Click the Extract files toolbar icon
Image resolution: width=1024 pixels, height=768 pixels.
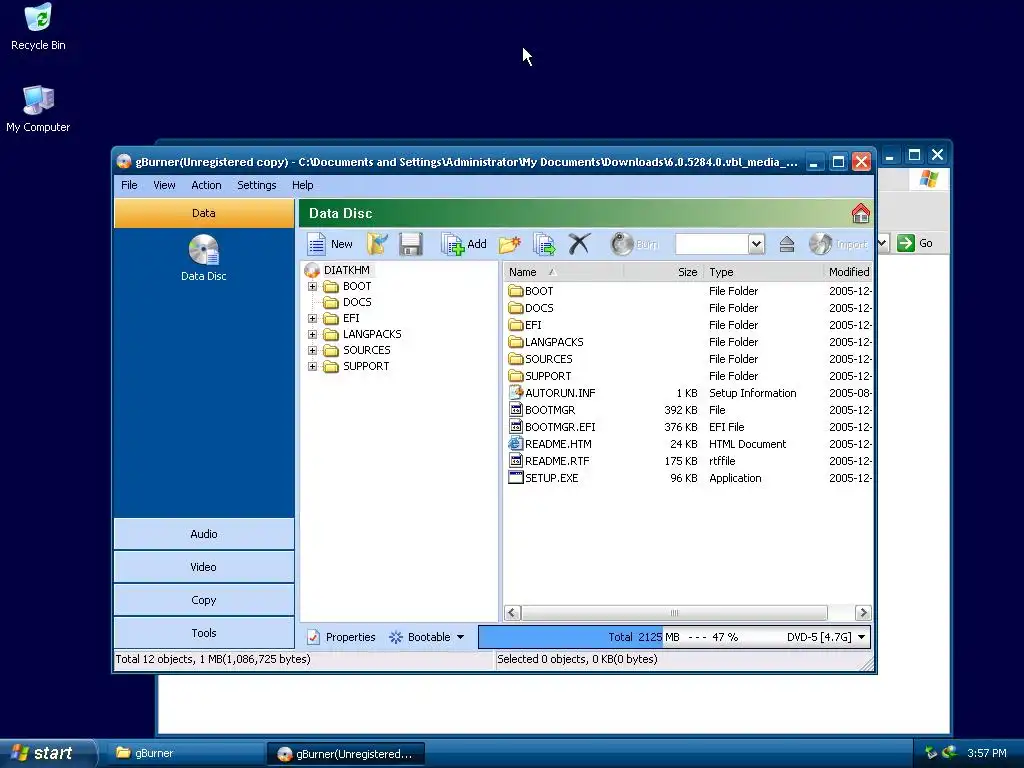544,244
